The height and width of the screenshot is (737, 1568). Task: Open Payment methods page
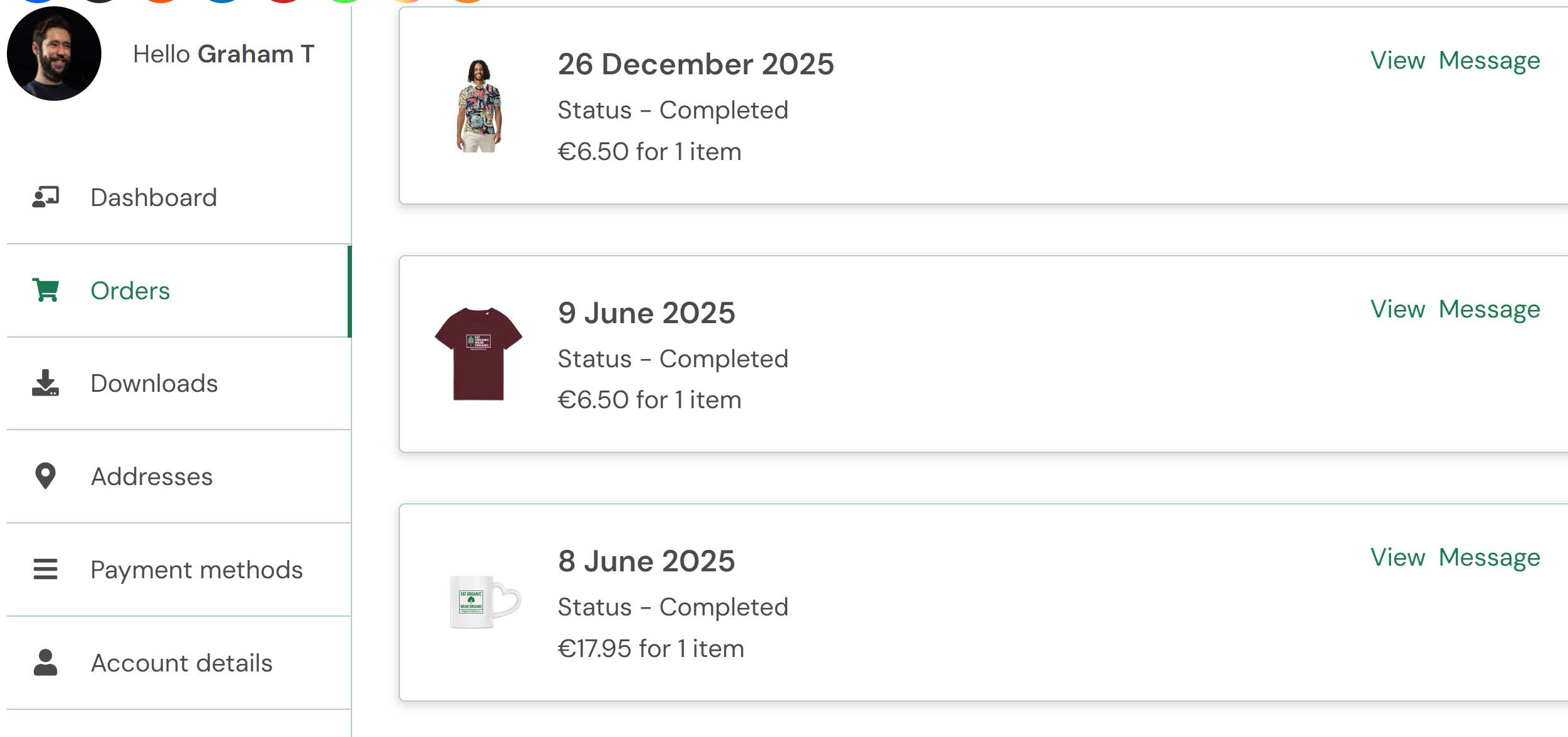pyautogui.click(x=196, y=569)
